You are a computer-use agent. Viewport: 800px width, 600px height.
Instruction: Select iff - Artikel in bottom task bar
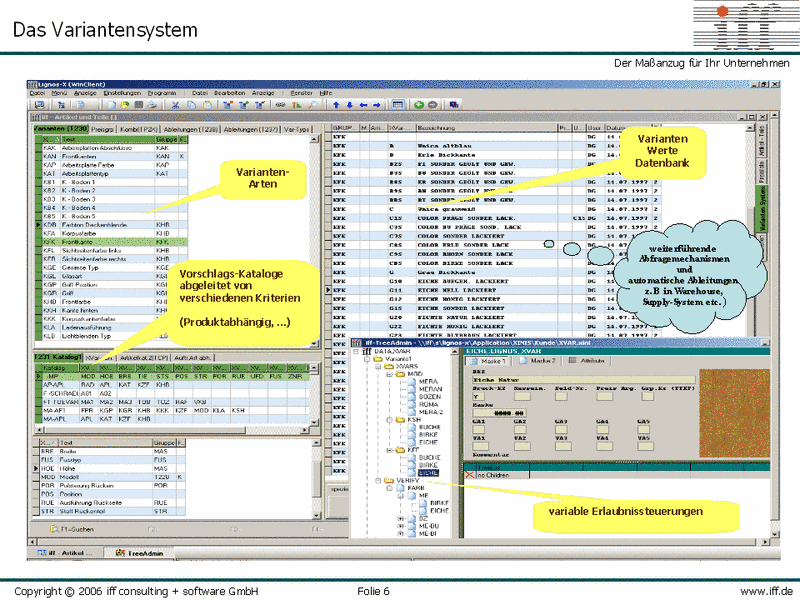click(65, 553)
